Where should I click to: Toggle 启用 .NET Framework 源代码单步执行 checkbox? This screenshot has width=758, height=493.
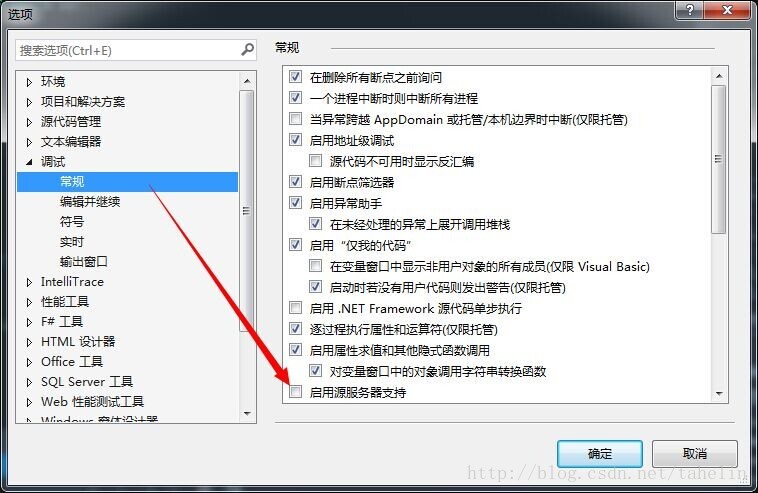pyautogui.click(x=295, y=307)
